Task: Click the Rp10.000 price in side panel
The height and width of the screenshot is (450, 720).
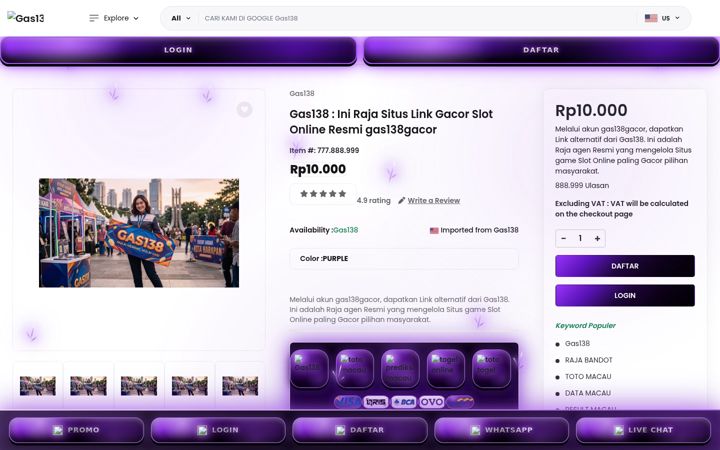Action: 591,111
